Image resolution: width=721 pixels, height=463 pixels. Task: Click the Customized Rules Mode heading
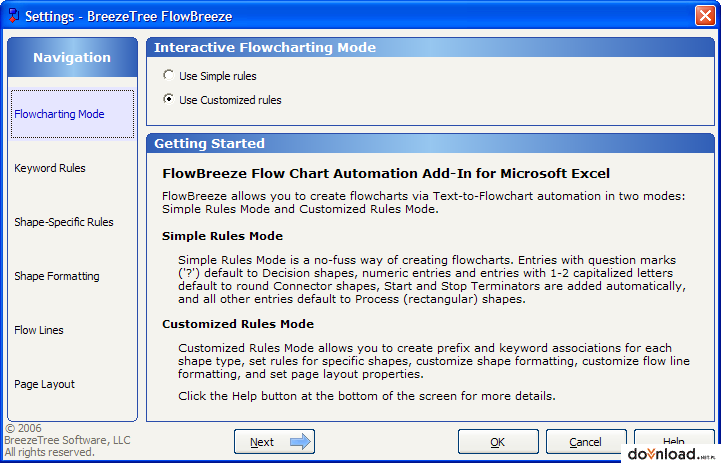coord(238,324)
